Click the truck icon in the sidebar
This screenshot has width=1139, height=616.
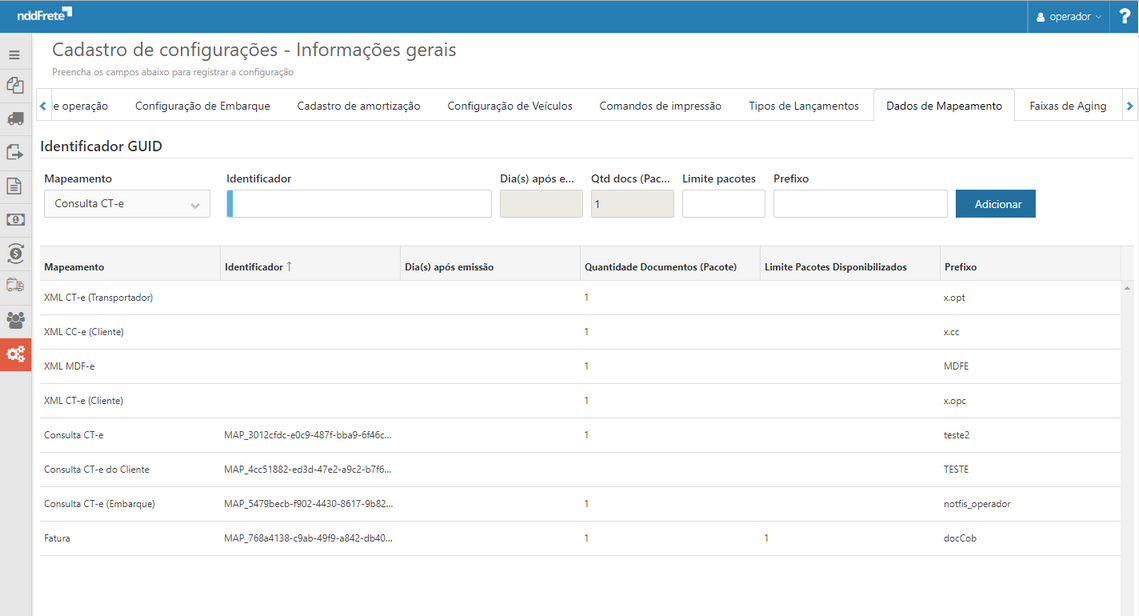[x=14, y=119]
